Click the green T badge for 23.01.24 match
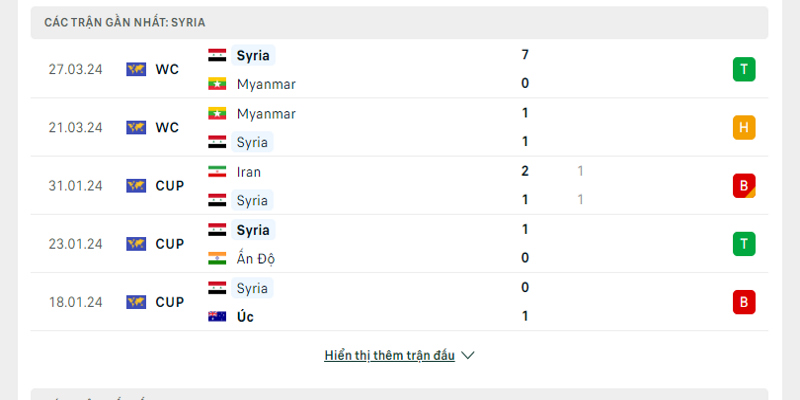This screenshot has height=400, width=800. (743, 243)
